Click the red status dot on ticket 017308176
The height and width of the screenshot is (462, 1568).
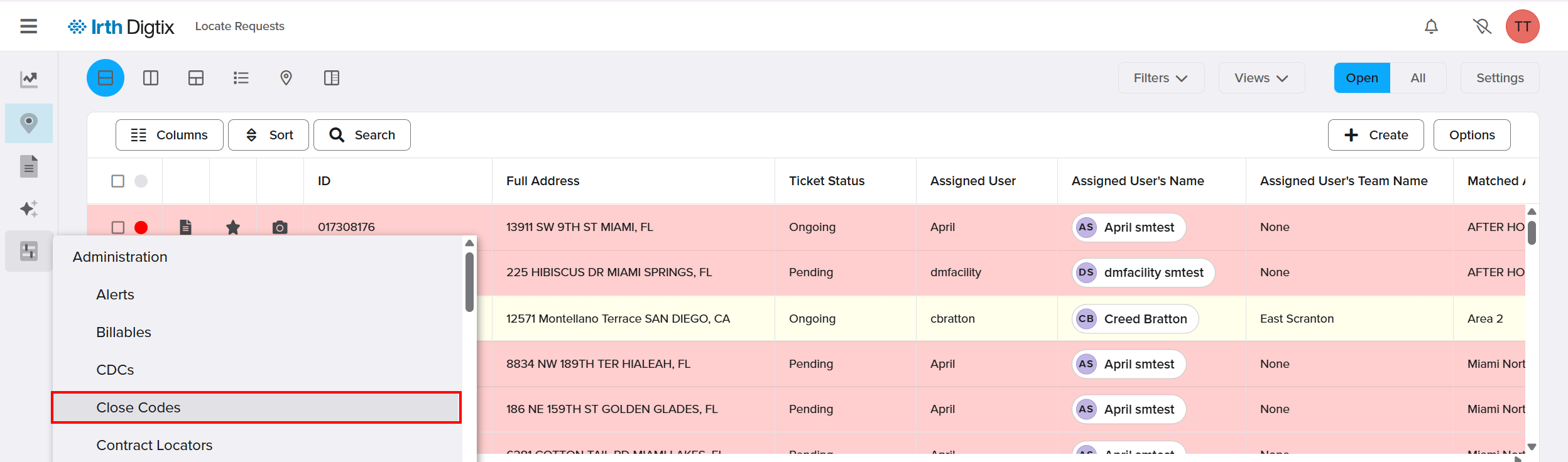click(141, 227)
